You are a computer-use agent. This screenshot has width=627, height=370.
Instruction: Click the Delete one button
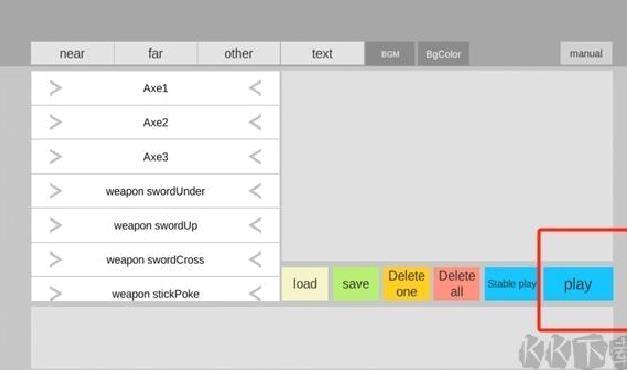point(406,284)
